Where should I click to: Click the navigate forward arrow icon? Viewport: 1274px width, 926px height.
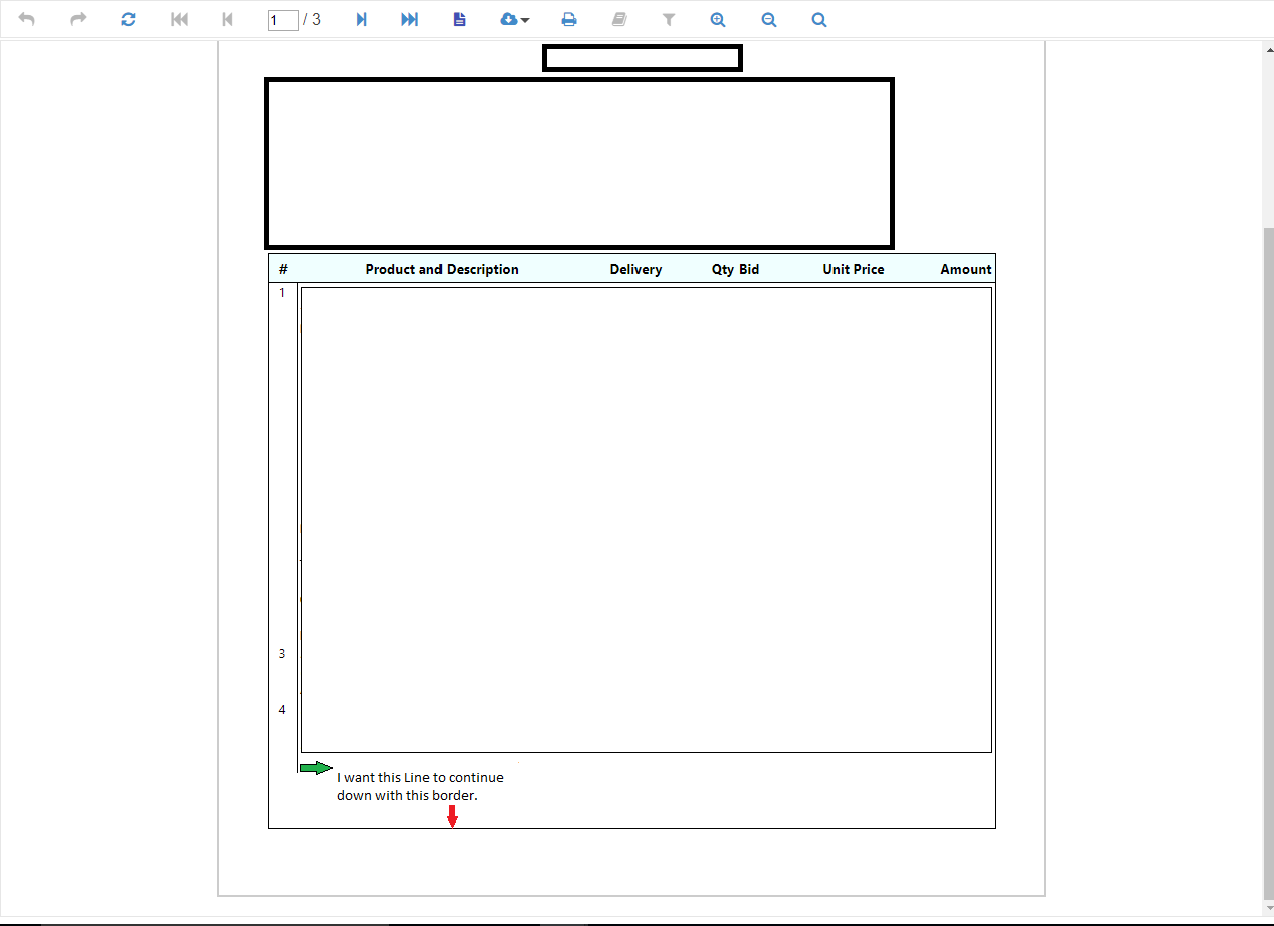(78, 20)
